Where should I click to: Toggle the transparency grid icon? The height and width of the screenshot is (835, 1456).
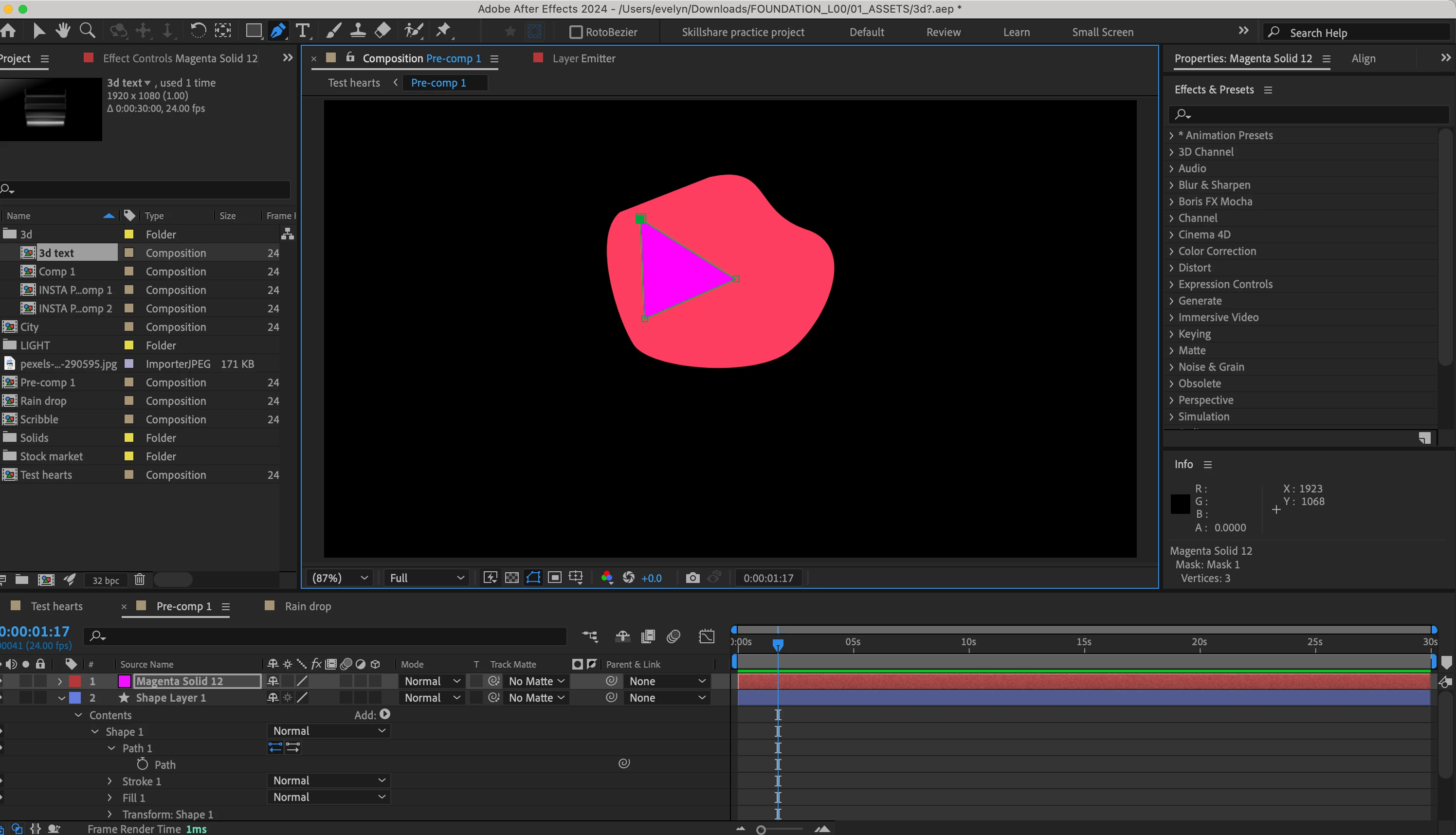[x=511, y=578]
